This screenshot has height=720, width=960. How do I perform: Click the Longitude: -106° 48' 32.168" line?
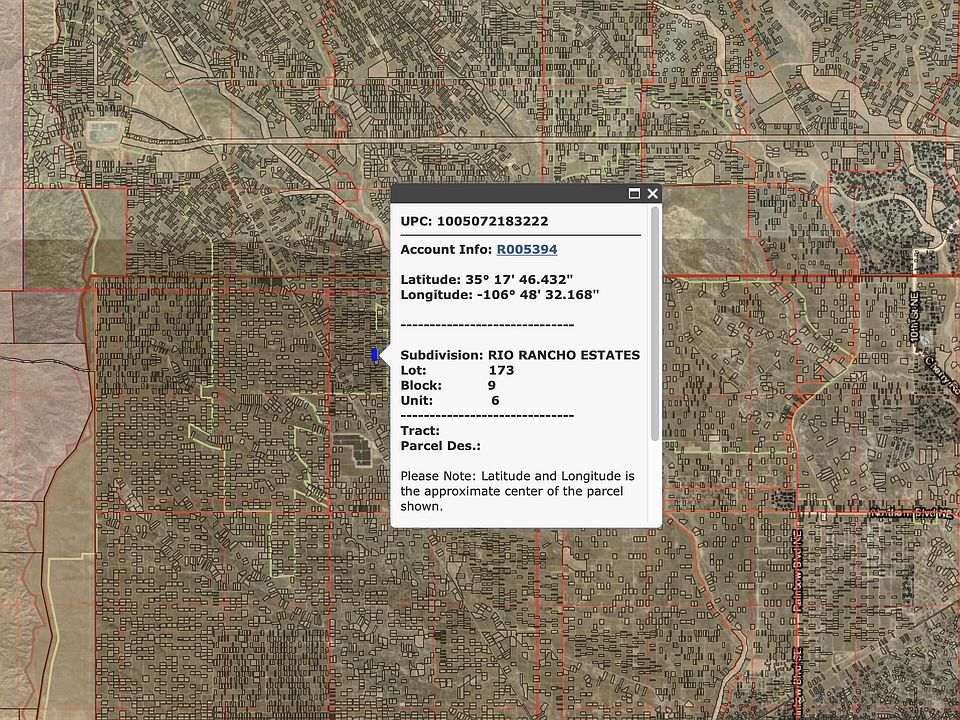pyautogui.click(x=500, y=294)
